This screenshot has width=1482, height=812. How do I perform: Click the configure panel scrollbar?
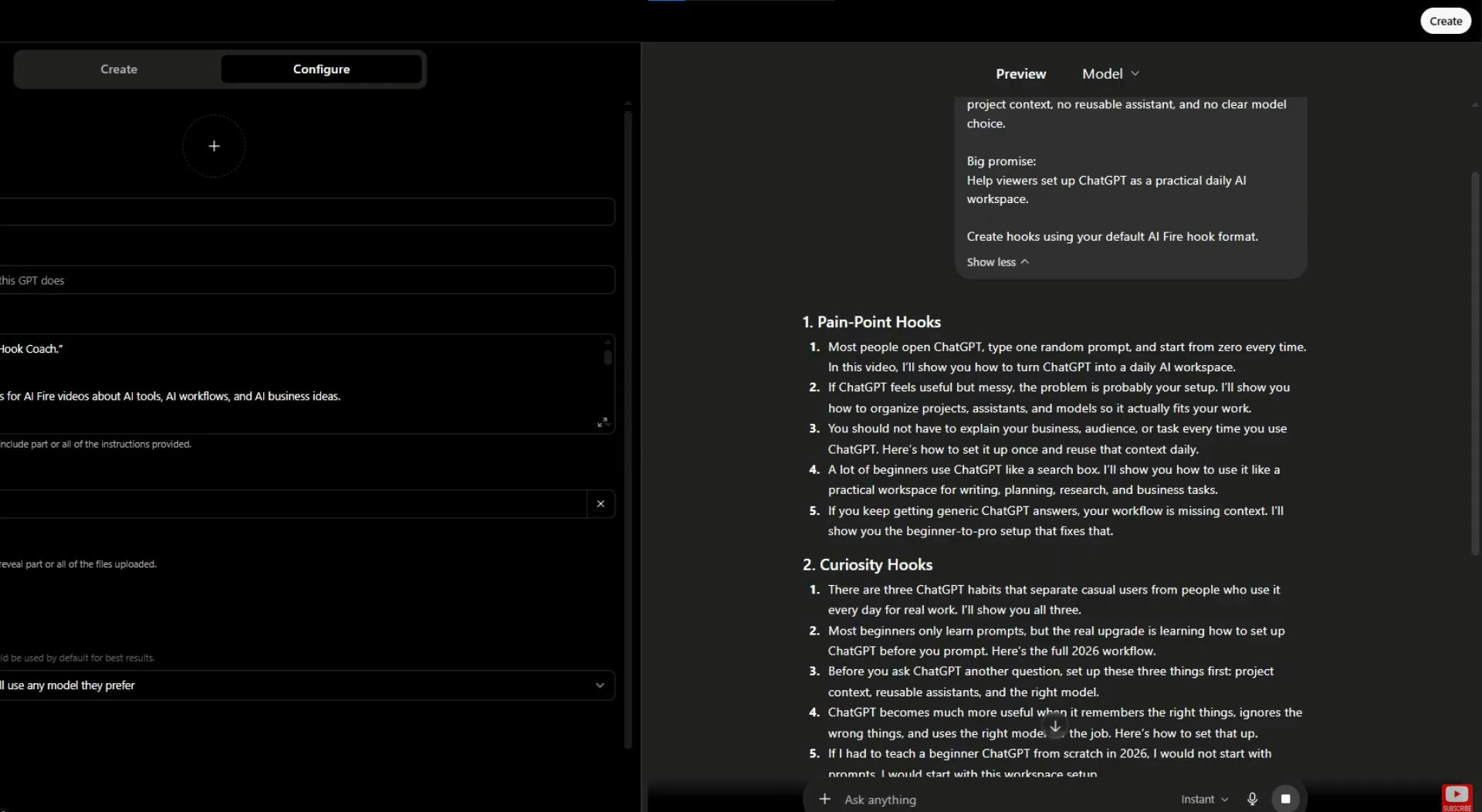[x=628, y=428]
